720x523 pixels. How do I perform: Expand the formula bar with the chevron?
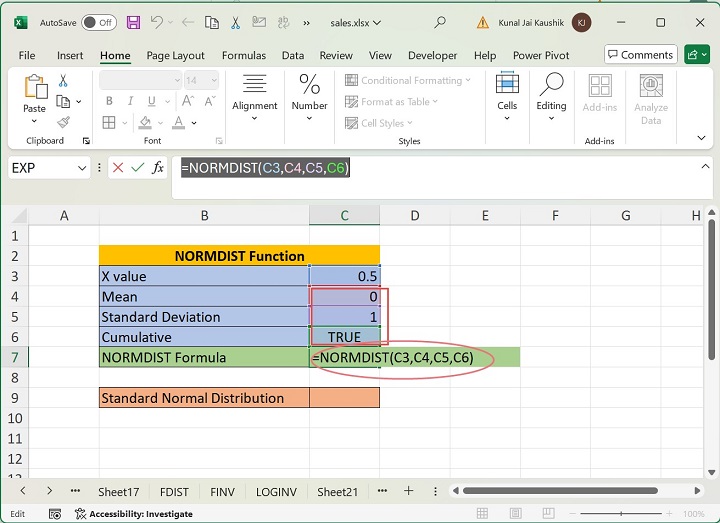point(706,167)
